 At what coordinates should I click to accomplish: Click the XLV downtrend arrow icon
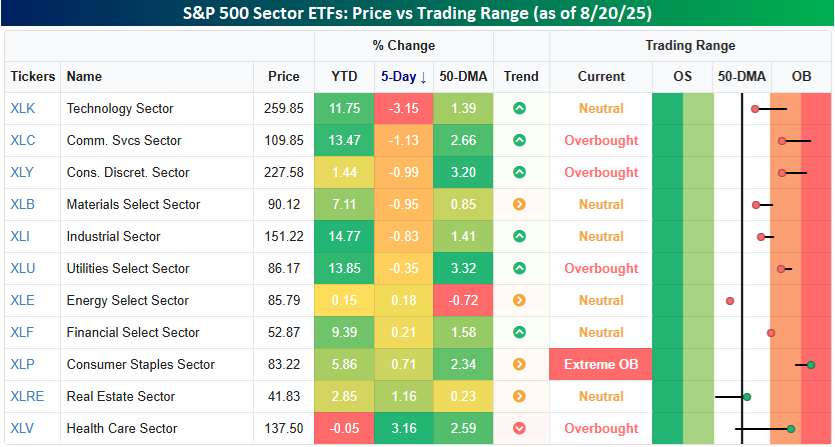(x=519, y=428)
